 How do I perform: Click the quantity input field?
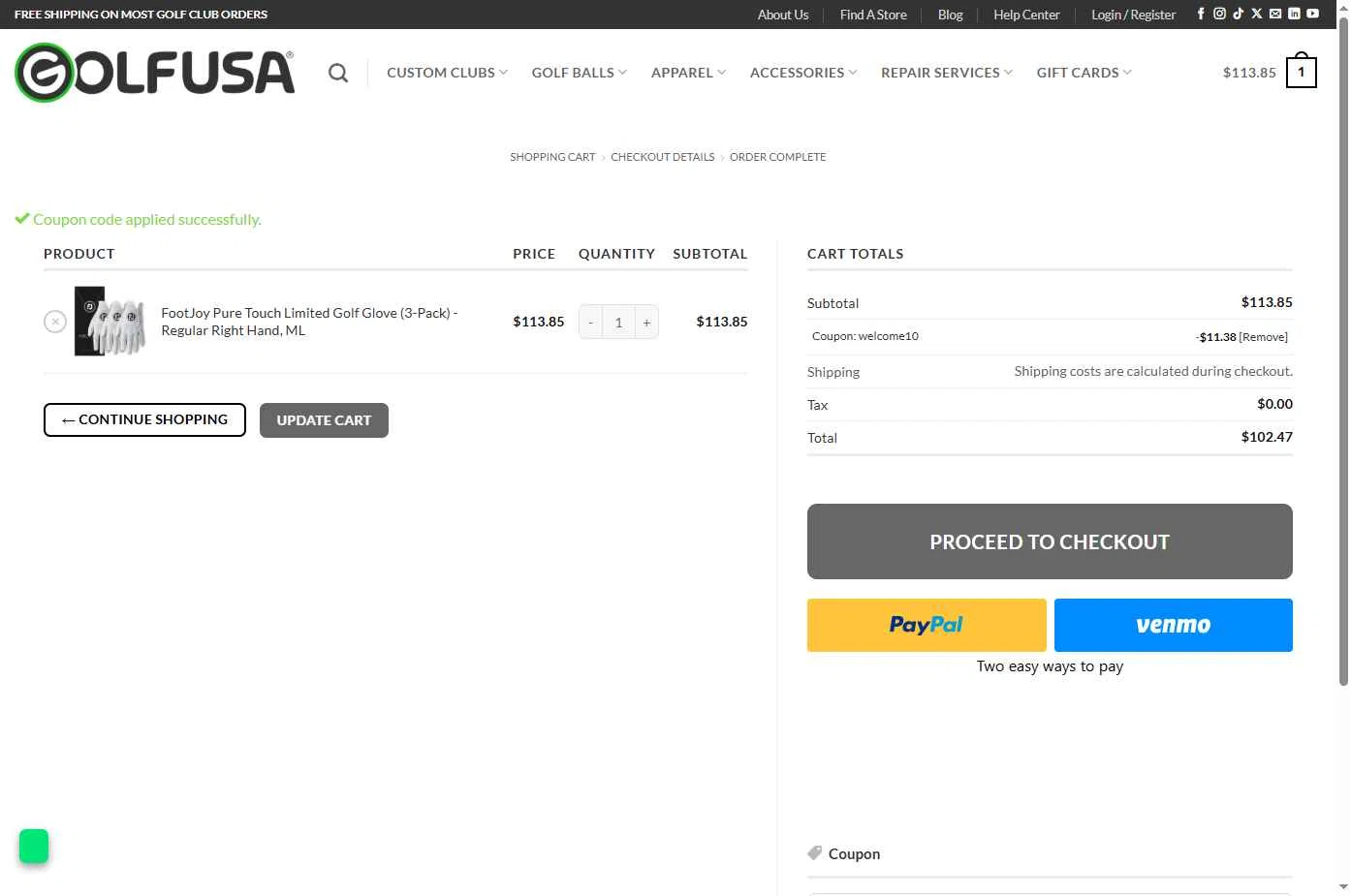(618, 323)
